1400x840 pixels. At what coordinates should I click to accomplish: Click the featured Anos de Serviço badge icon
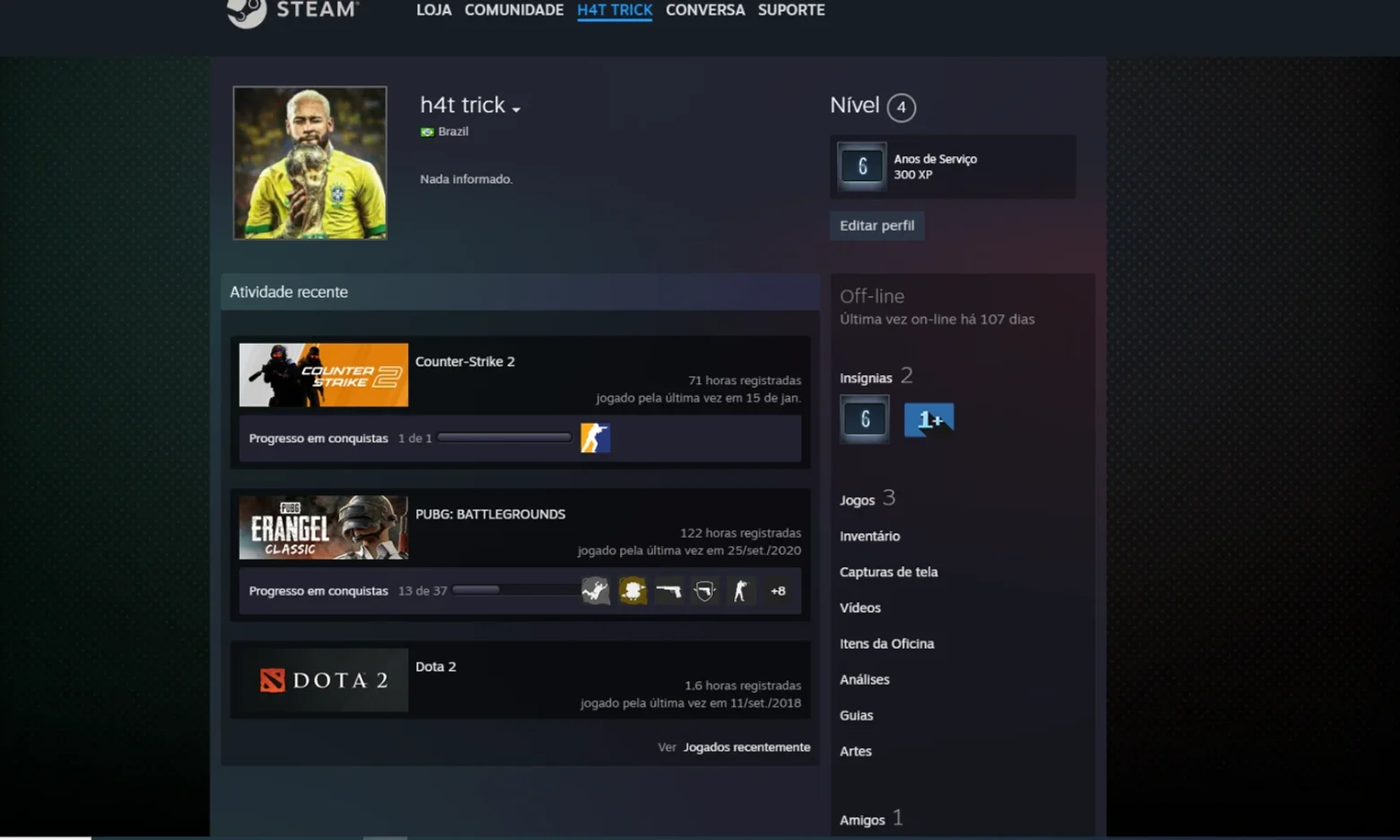(862, 166)
